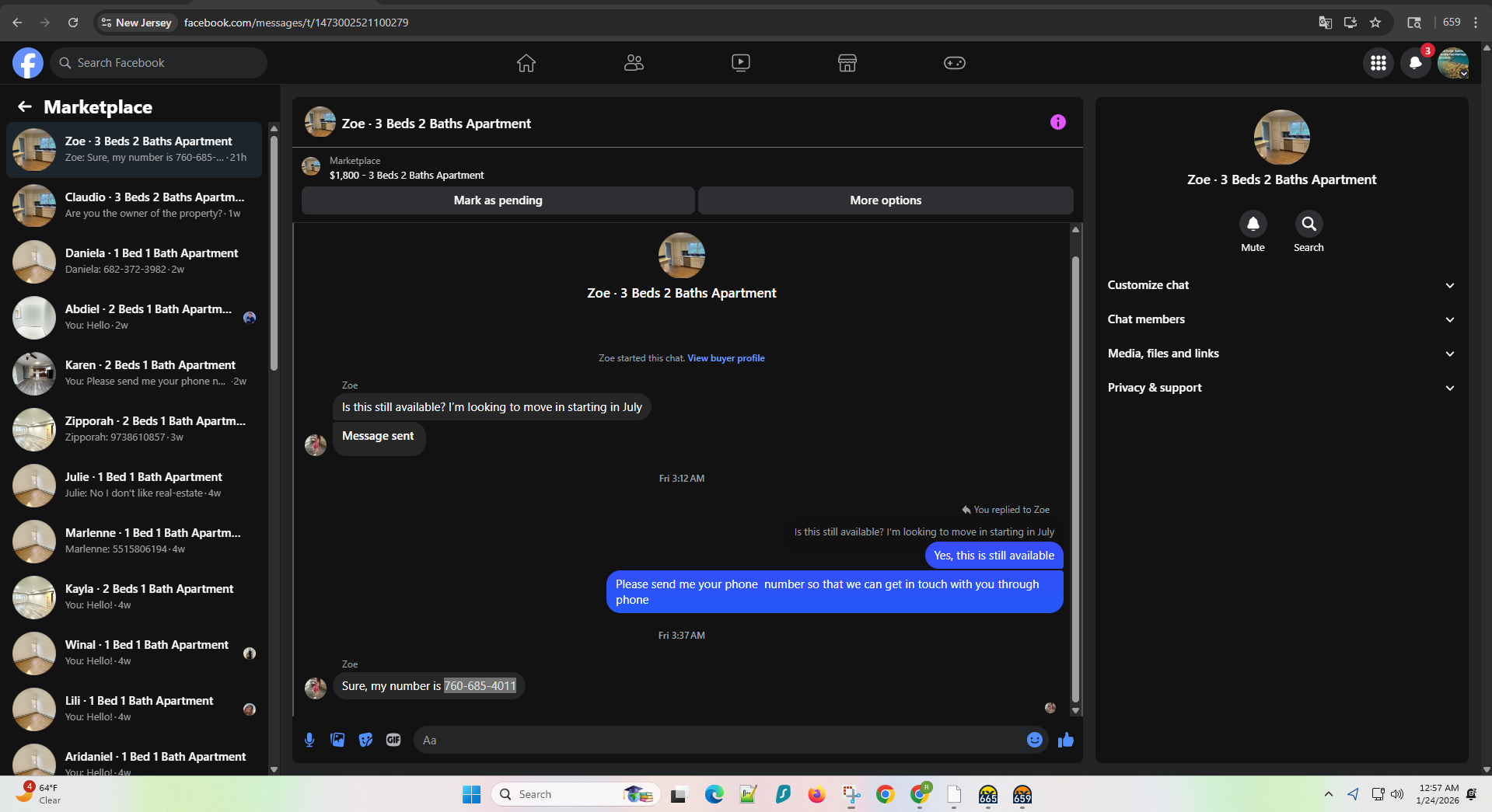Click listing thumbnail in right info panel

click(1281, 138)
